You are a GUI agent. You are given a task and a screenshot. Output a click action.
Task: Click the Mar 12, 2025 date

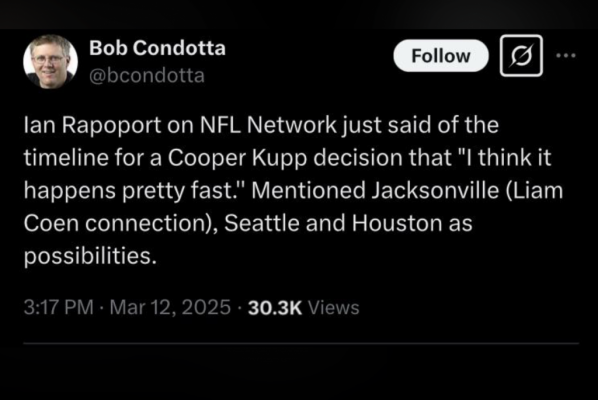[x=170, y=307]
